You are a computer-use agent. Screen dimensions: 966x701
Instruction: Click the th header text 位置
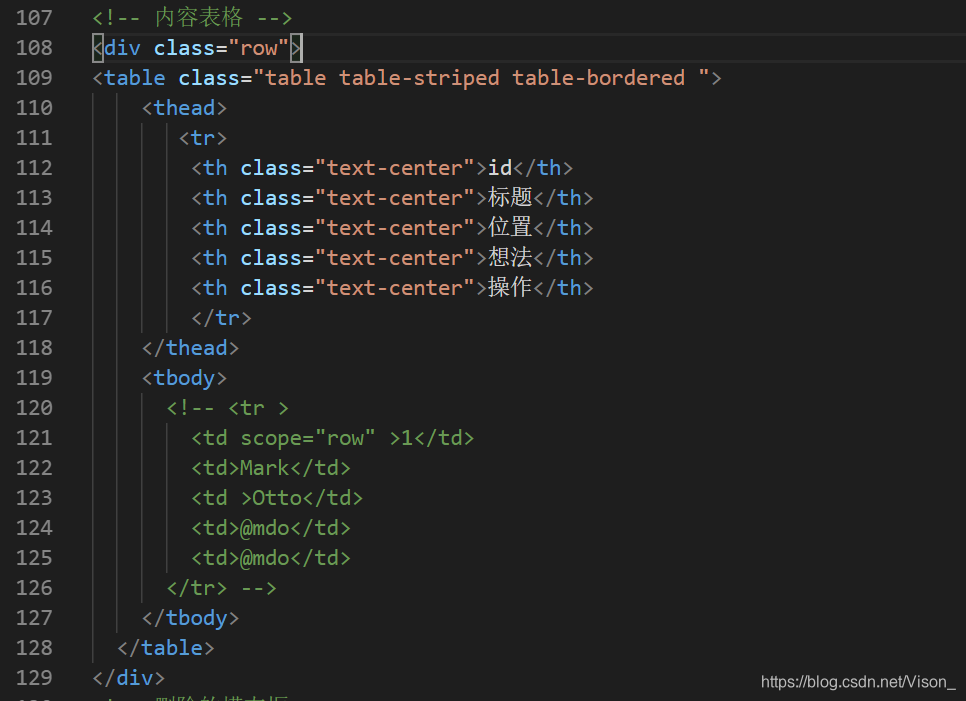click(510, 228)
